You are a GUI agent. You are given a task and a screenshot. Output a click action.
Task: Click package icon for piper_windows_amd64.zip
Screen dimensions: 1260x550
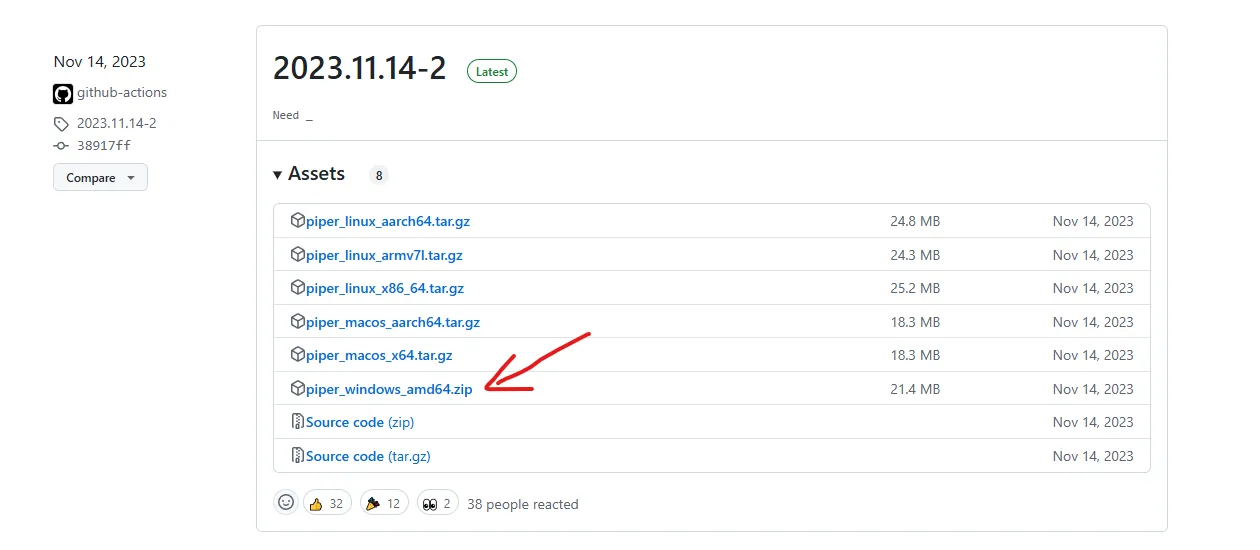click(298, 389)
